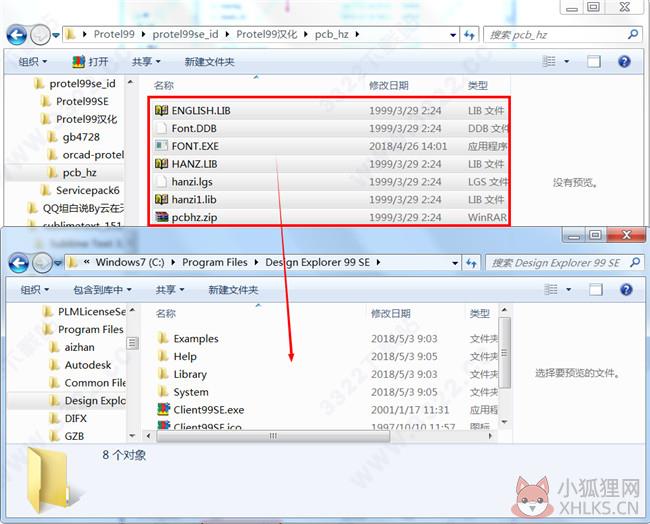Screen dimensions: 650x524
Task: Select Servicepack6 folder in navigation tree
Action: [81, 190]
